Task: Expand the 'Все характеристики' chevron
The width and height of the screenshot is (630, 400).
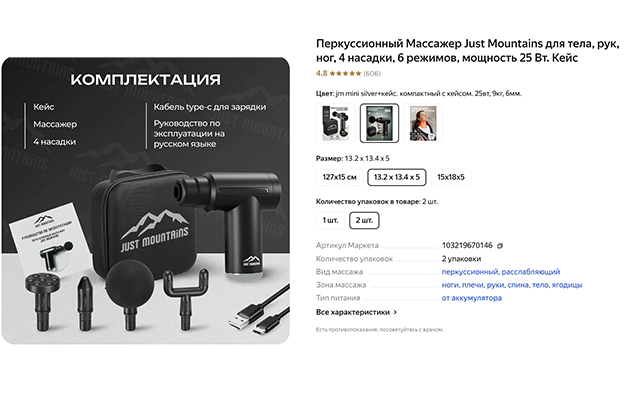Action: (x=395, y=312)
